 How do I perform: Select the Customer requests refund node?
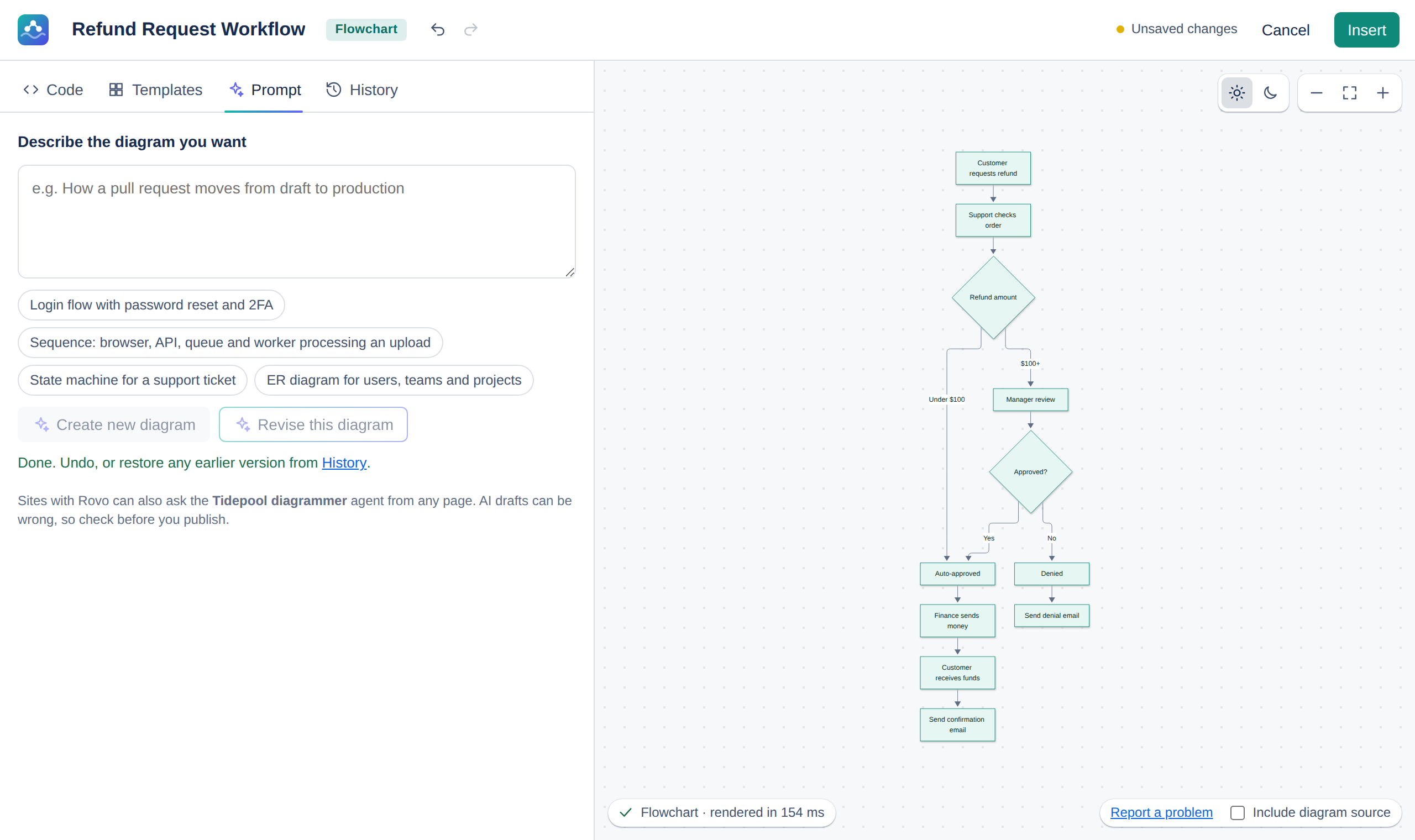point(993,168)
